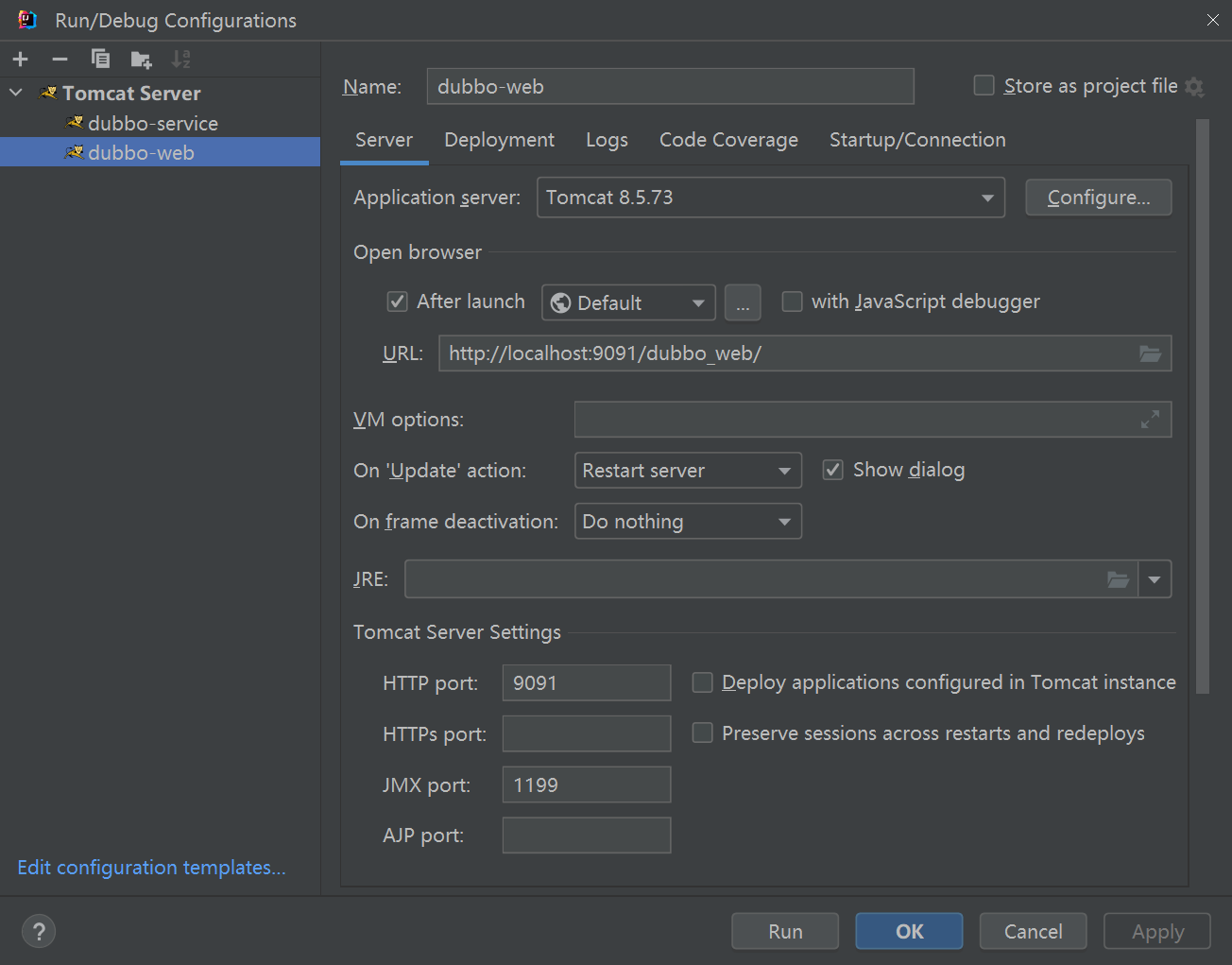The image size is (1232, 965).
Task: Browse folder icon in URL field
Action: pos(1150,353)
